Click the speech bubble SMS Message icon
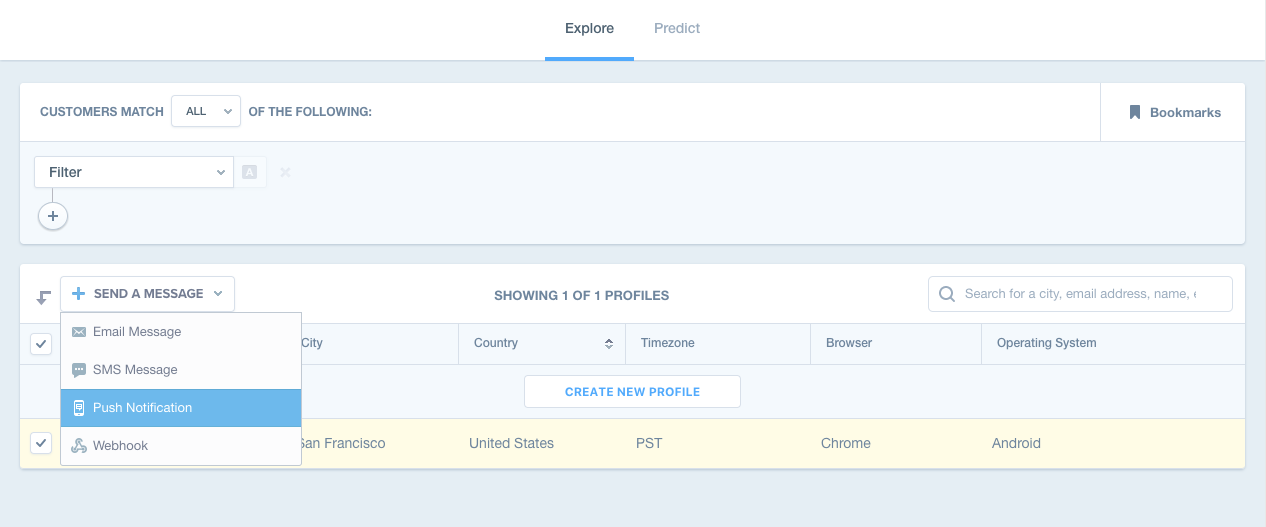Viewport: 1266px width, 527px height. [79, 370]
